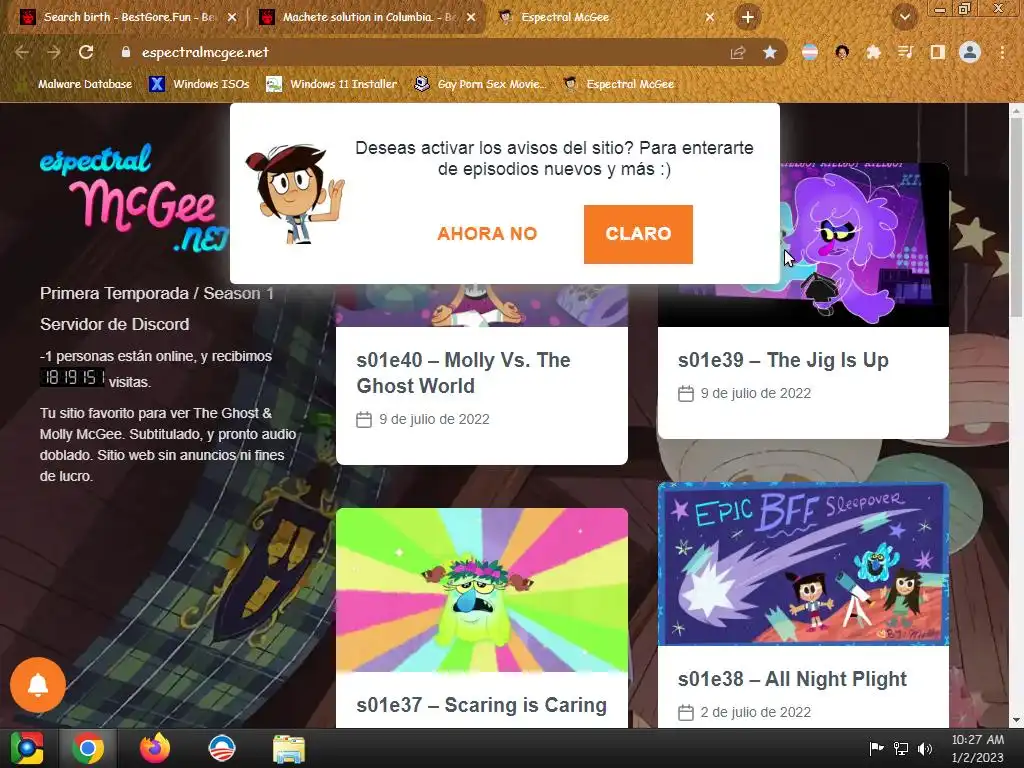Viewport: 1024px width, 768px height.
Task: Open Servidor de Discord link
Action: tap(114, 325)
